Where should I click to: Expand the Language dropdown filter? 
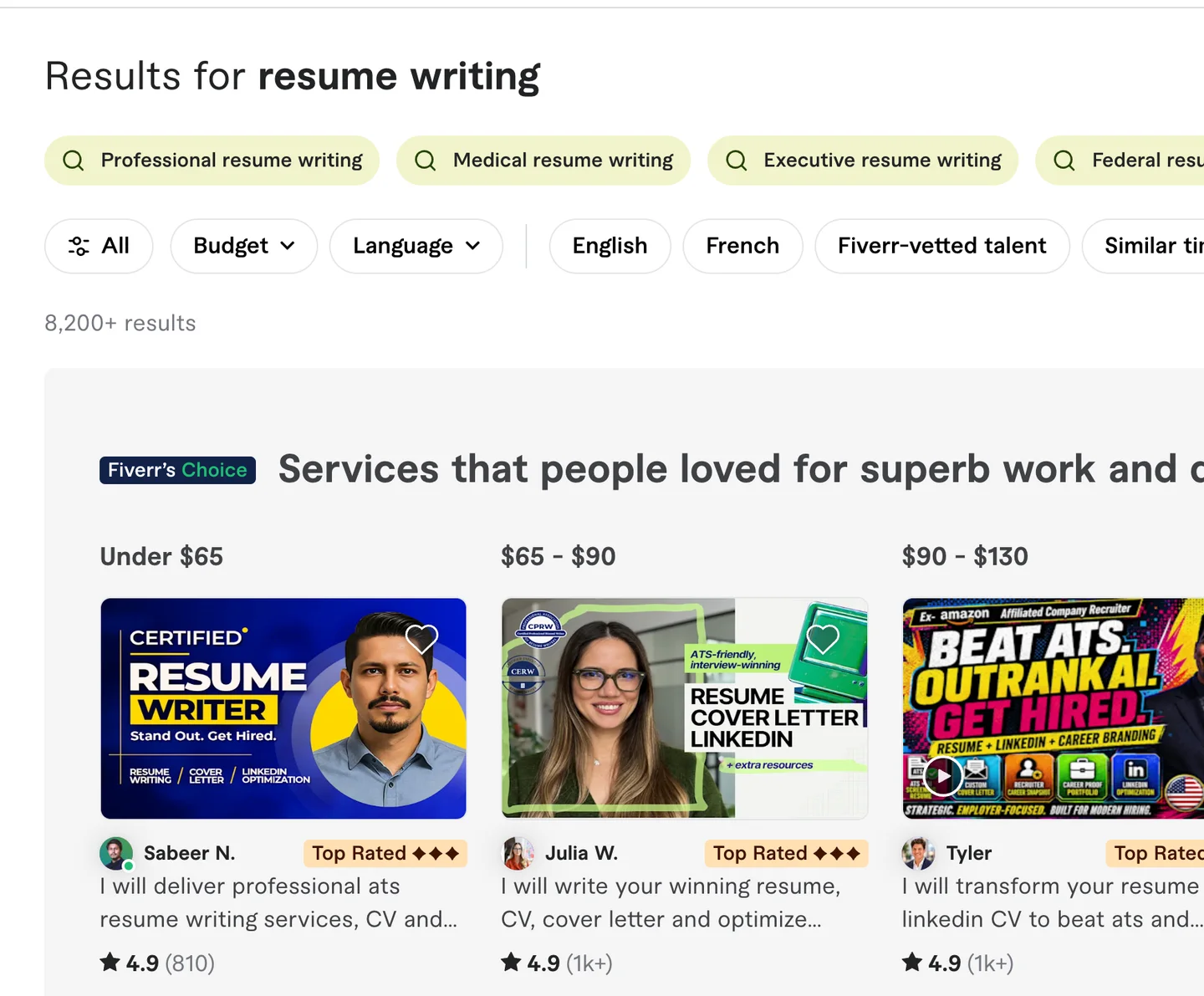[416, 246]
